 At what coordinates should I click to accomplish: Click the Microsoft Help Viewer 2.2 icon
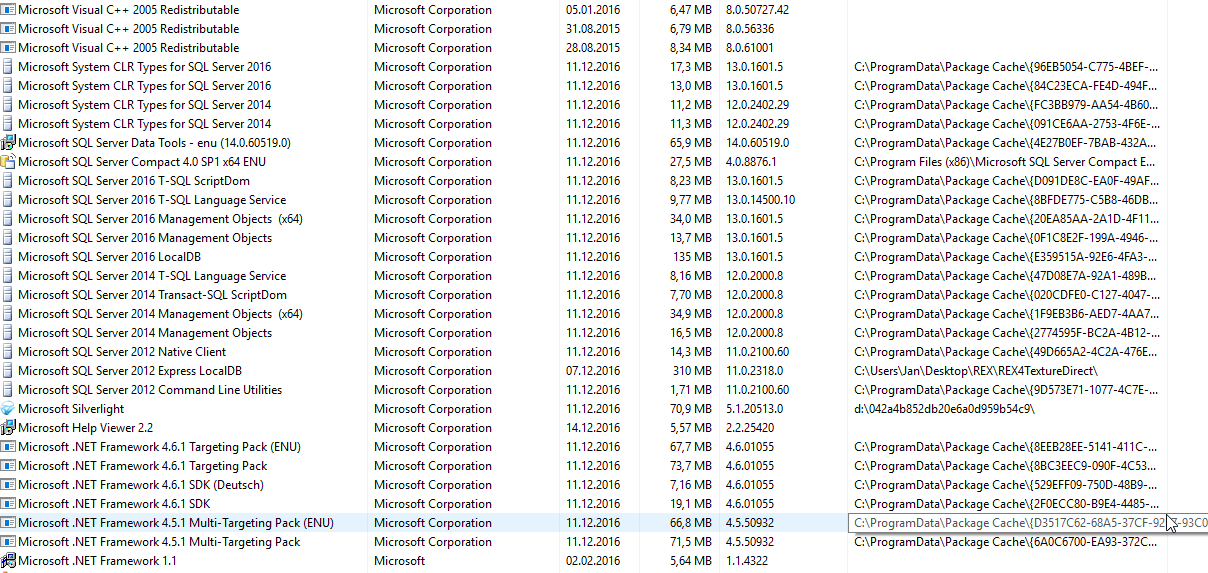8,428
